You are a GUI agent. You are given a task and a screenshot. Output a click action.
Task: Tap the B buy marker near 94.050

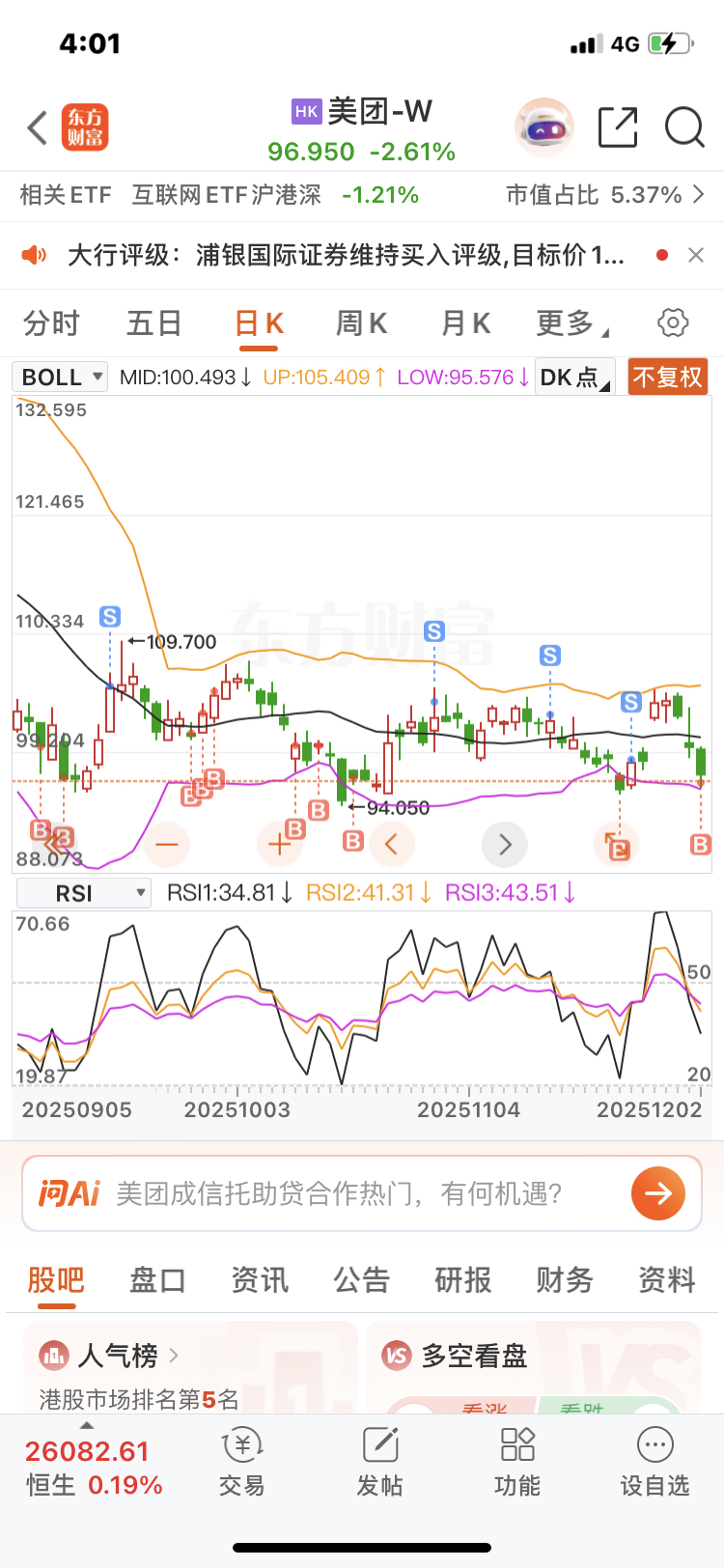click(x=353, y=841)
